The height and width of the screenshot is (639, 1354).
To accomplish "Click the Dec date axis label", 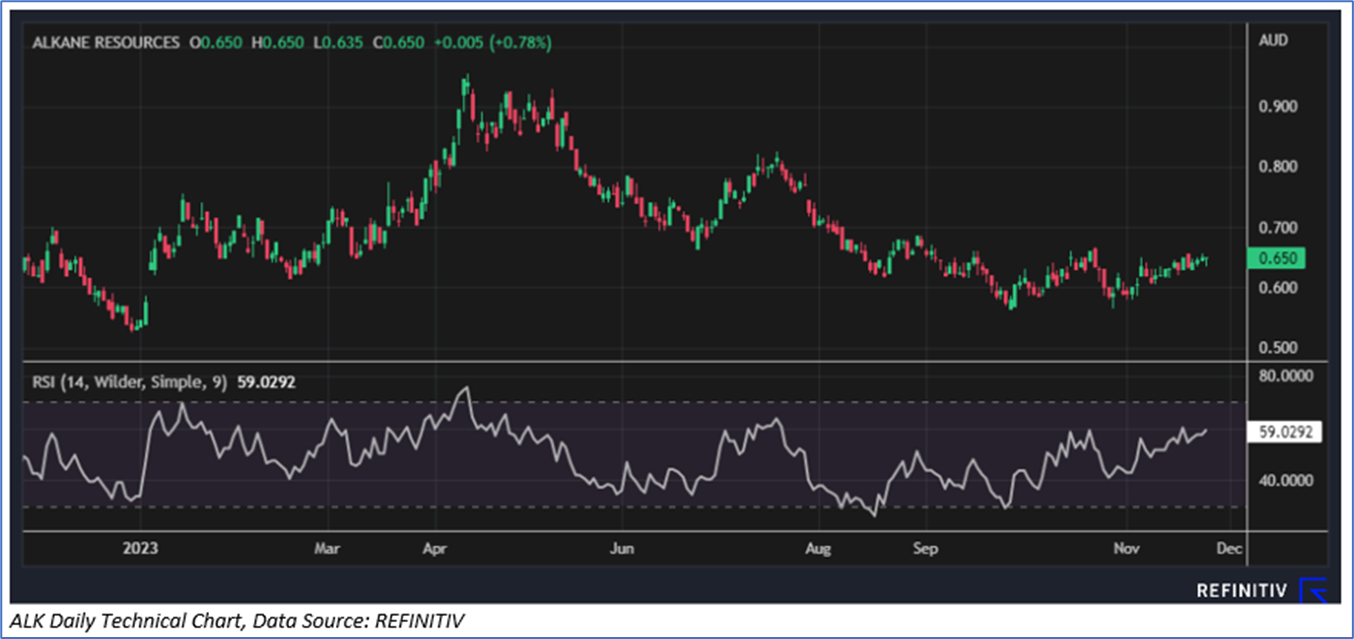I will click(1230, 549).
